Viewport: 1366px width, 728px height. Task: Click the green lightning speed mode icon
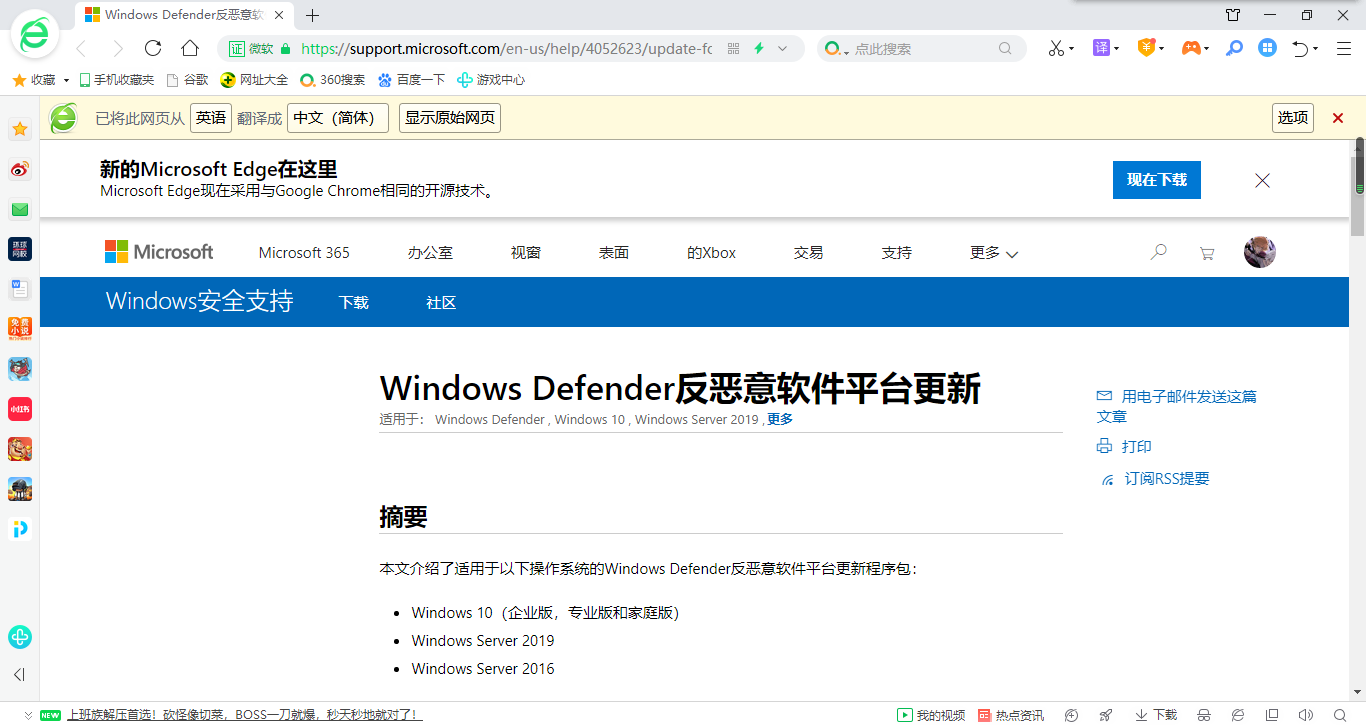[759, 48]
